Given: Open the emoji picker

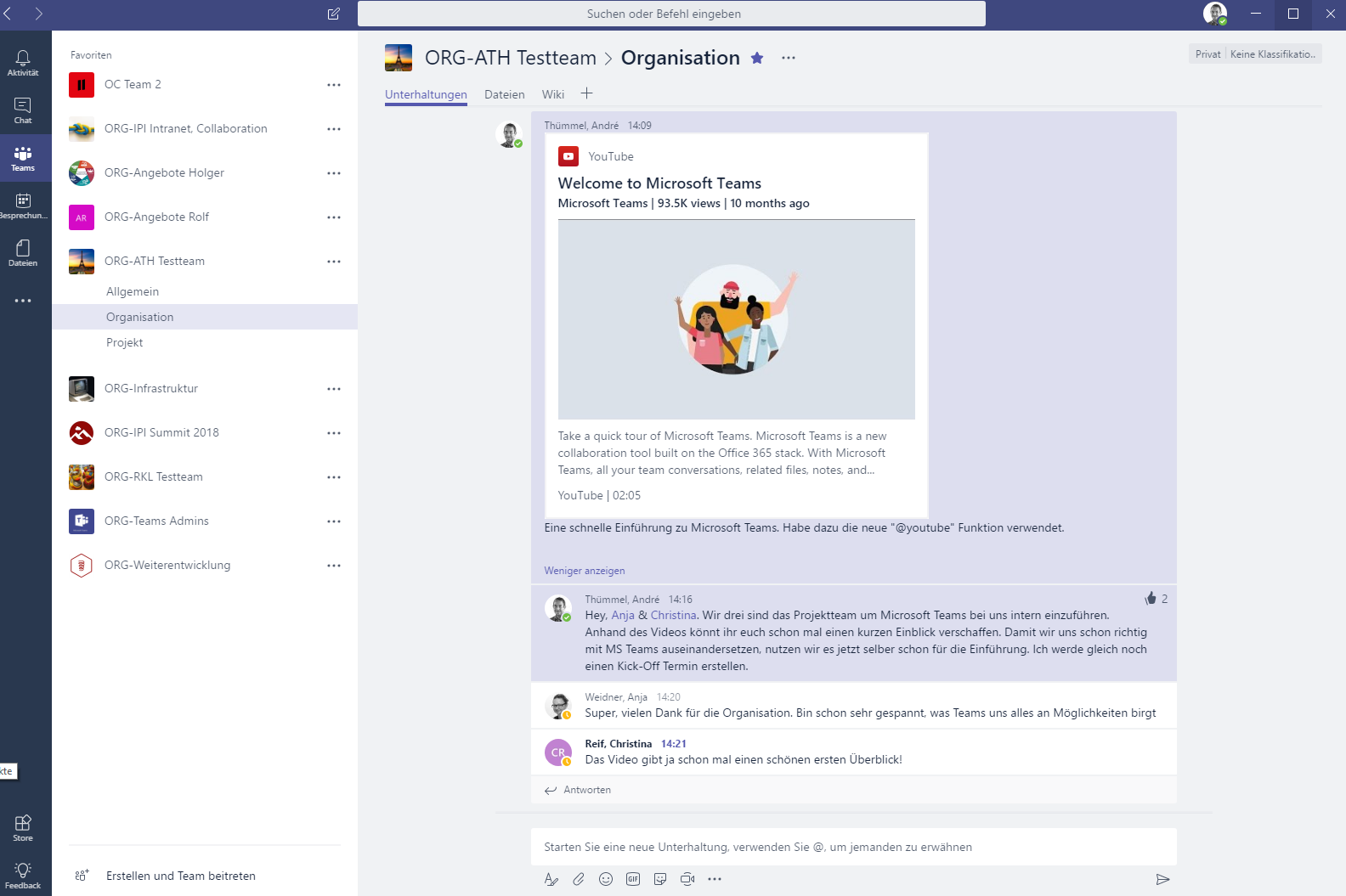Looking at the screenshot, I should (606, 879).
